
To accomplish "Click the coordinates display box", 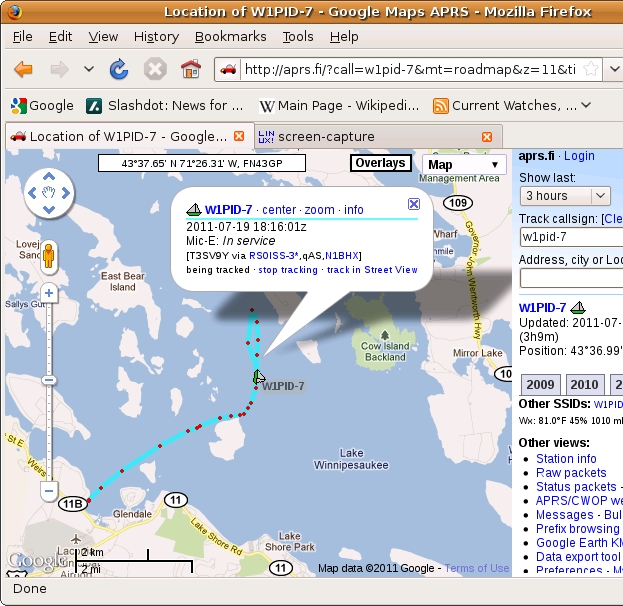I will (202, 163).
